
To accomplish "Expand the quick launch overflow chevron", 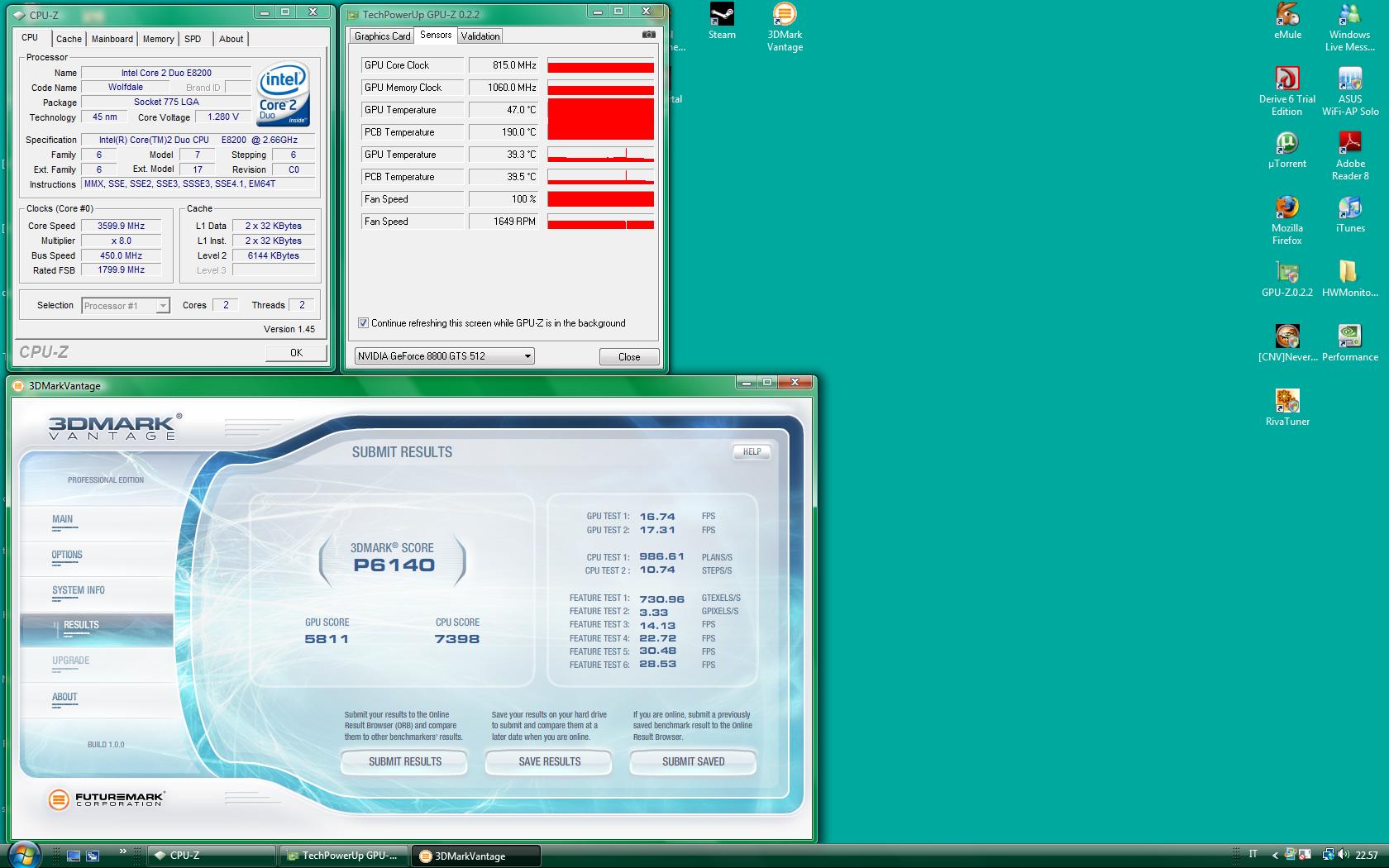I will (x=123, y=850).
